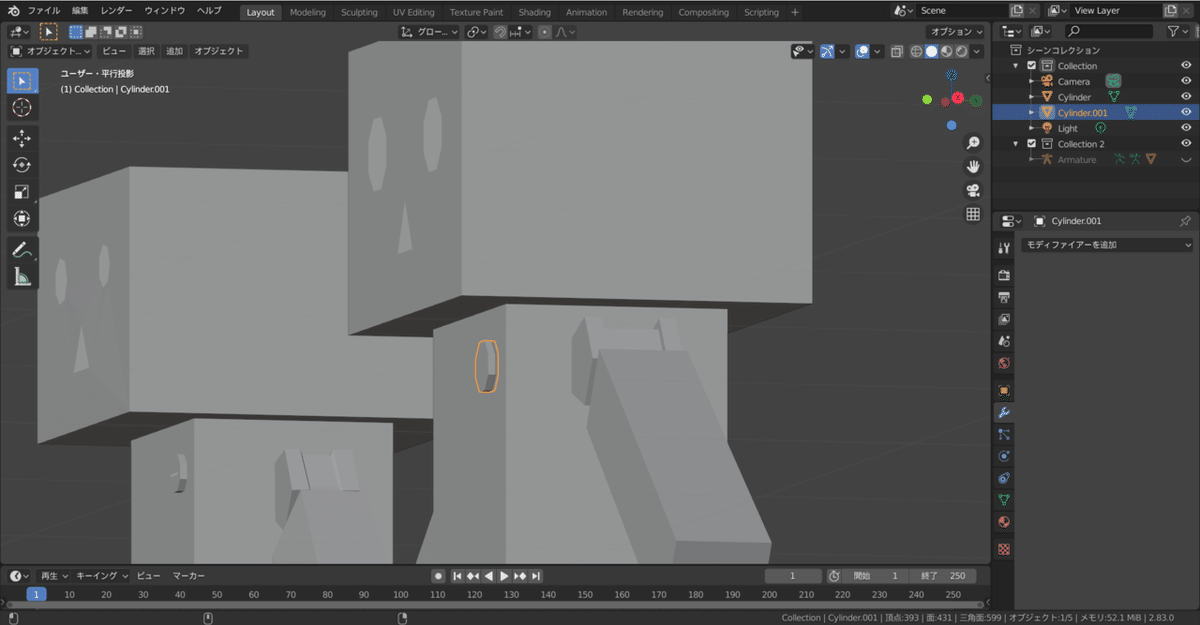
Task: Open the Texture properties tab
Action: (1004, 549)
